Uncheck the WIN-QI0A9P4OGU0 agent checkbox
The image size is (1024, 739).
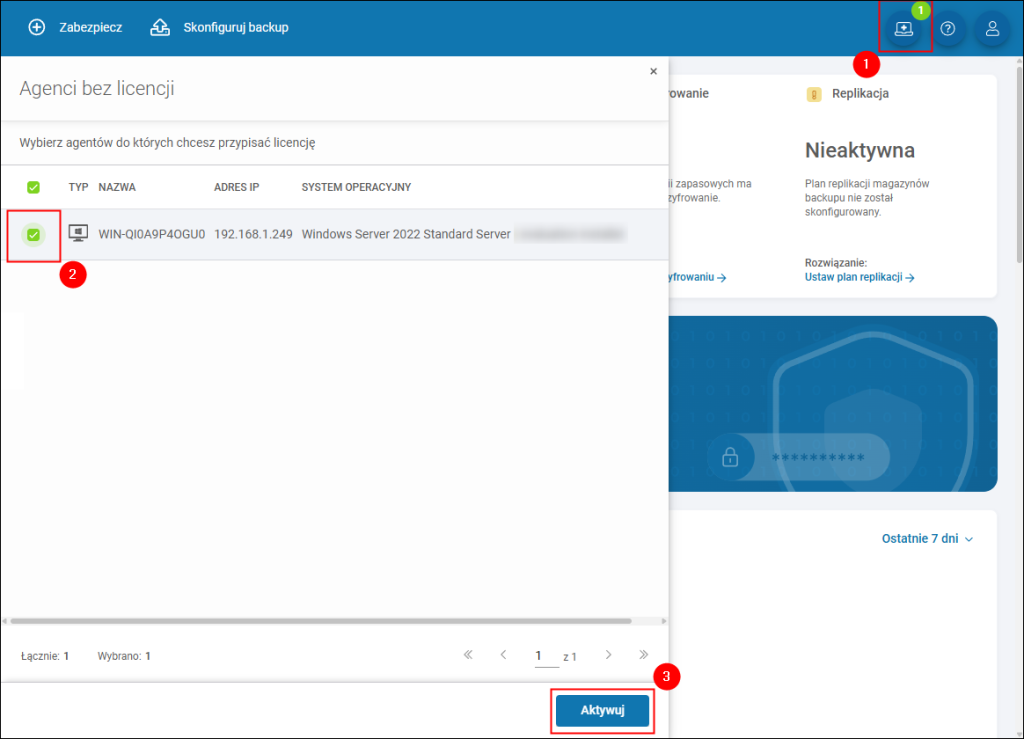[x=33, y=234]
